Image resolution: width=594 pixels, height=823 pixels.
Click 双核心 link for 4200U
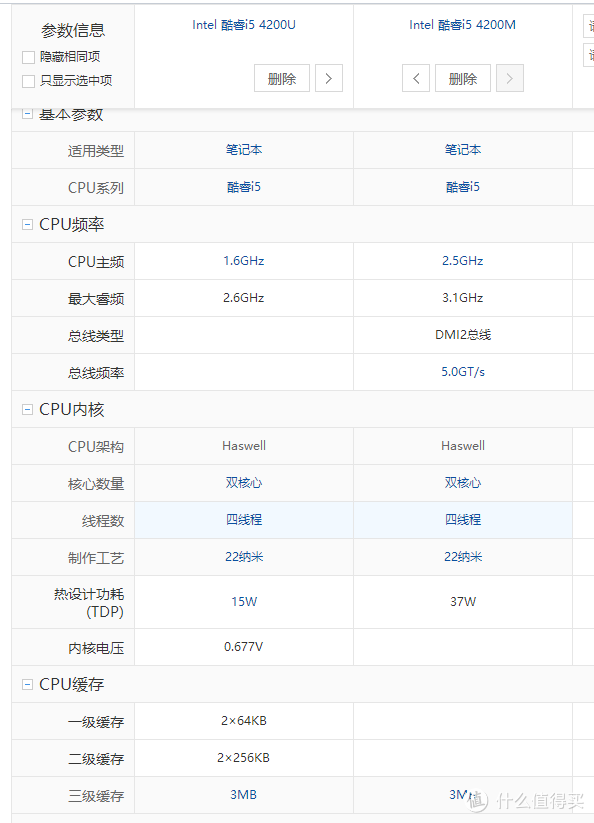point(244,482)
